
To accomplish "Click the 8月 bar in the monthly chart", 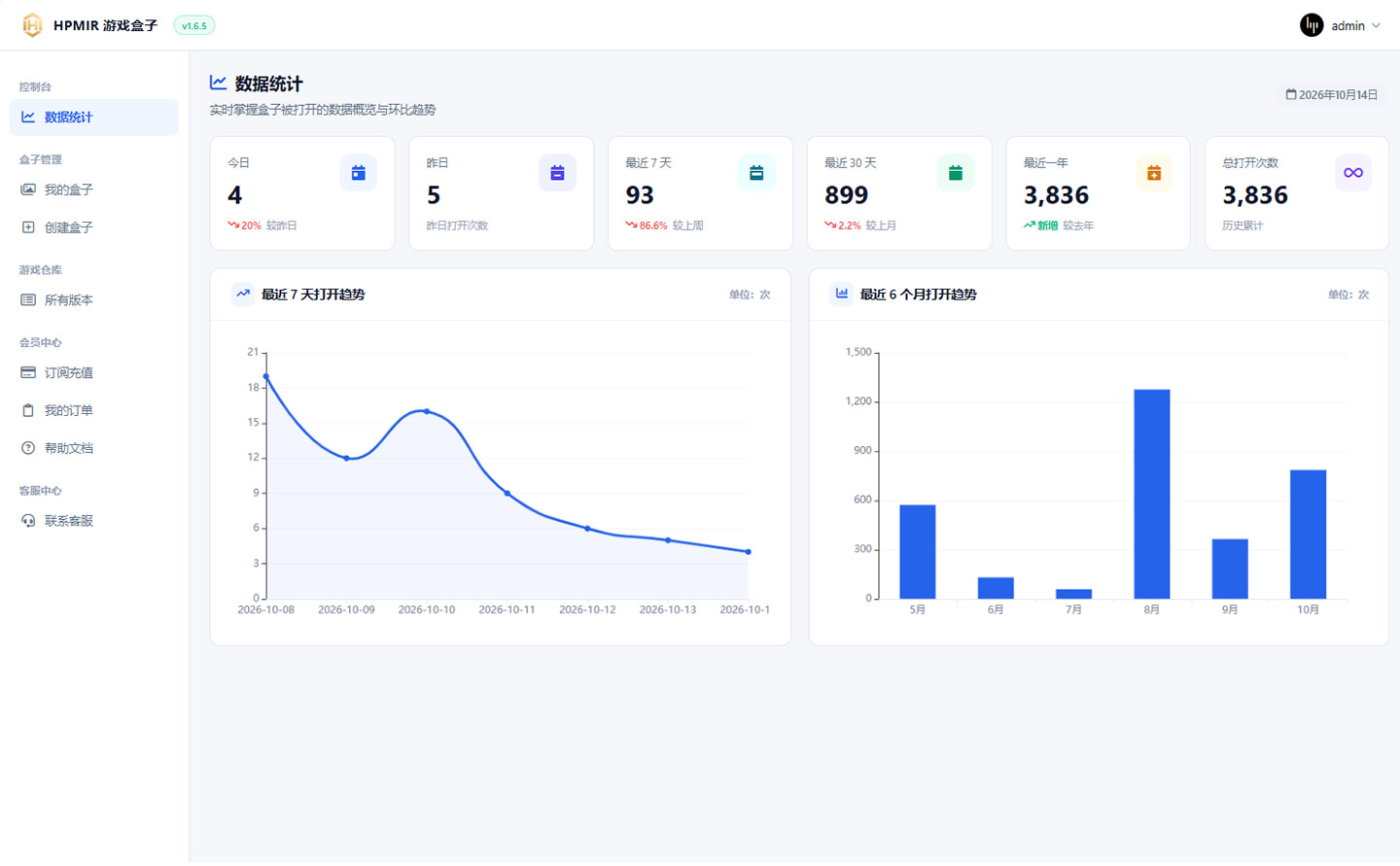I will [x=1152, y=494].
